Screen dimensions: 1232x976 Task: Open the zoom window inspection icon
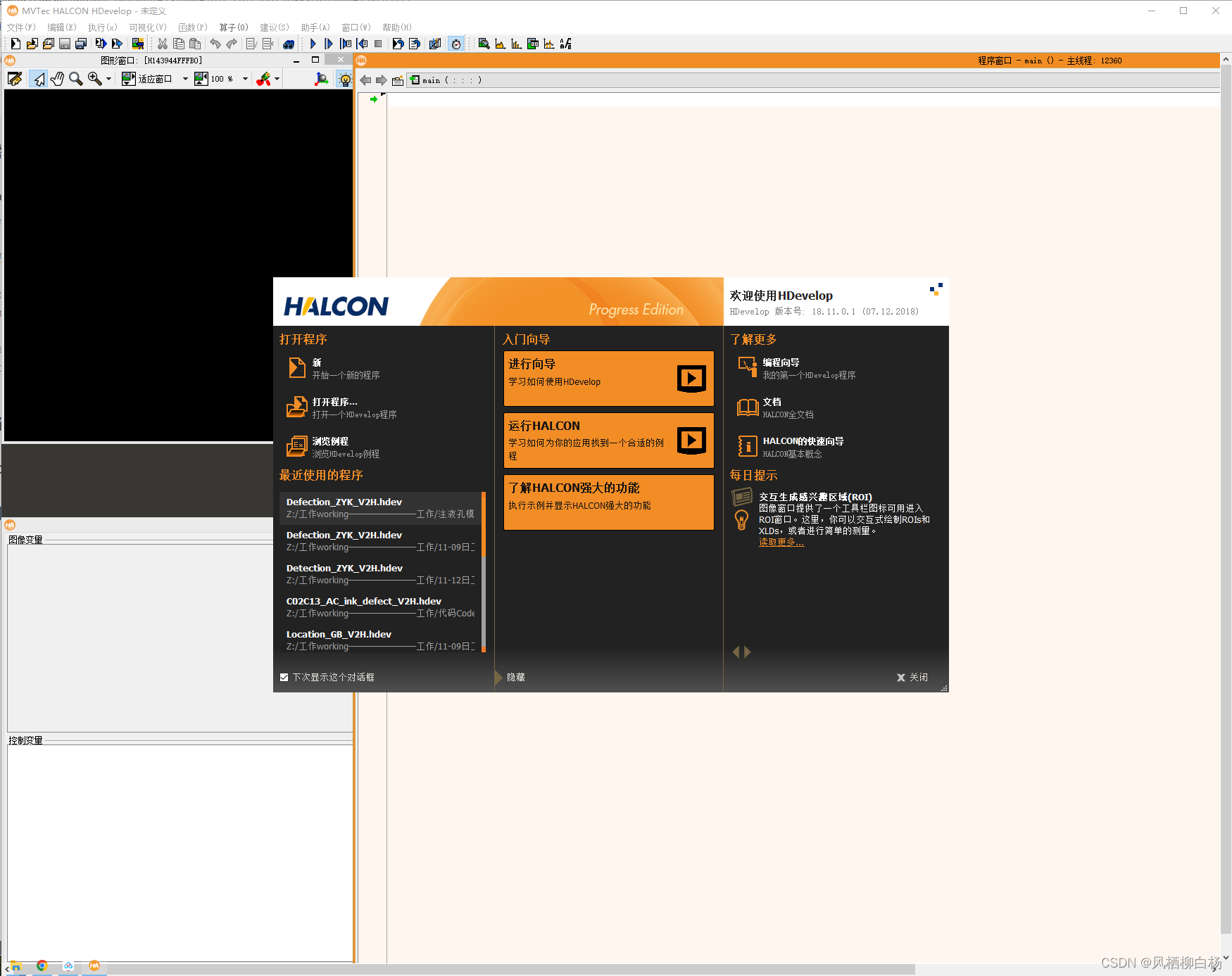(x=484, y=44)
